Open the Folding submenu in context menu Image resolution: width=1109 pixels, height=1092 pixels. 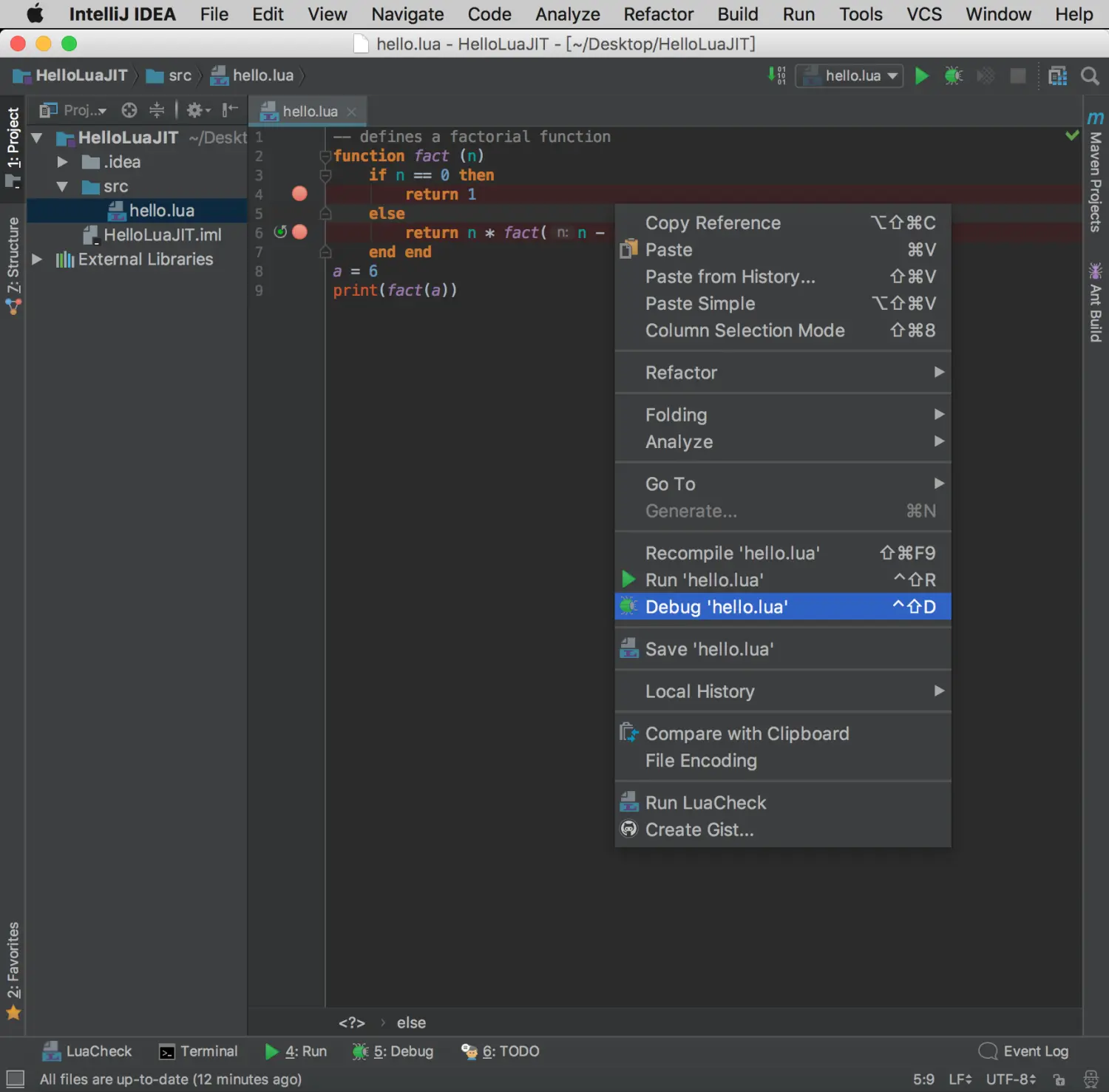coord(783,415)
